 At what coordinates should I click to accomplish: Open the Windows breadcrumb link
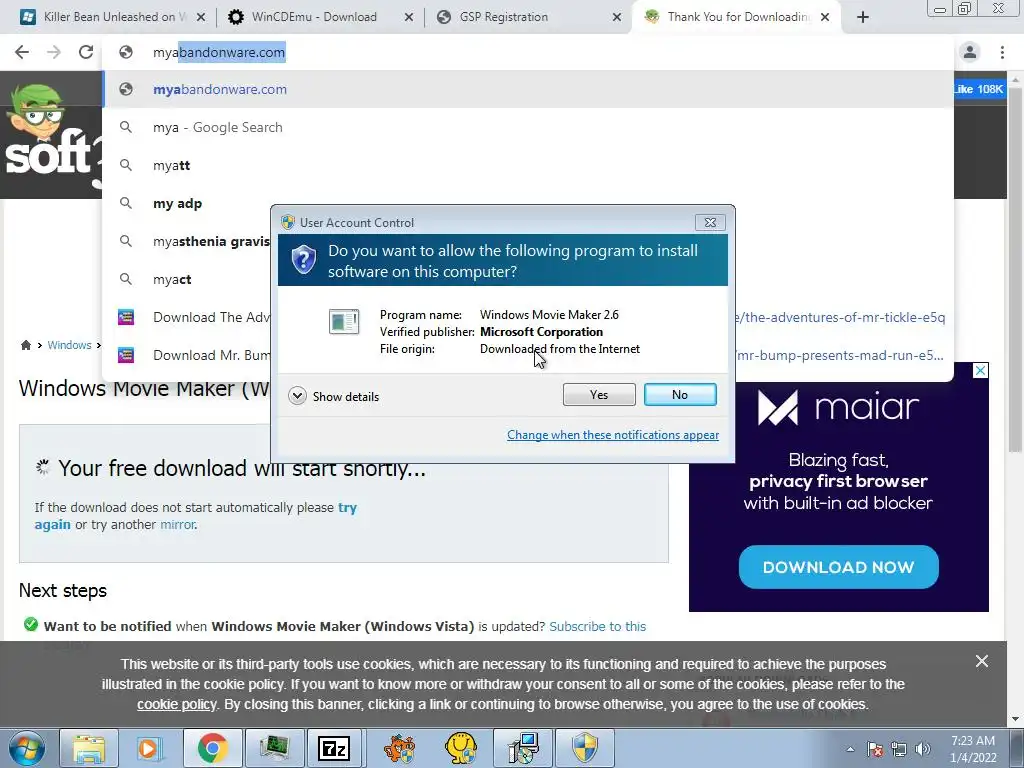[69, 345]
